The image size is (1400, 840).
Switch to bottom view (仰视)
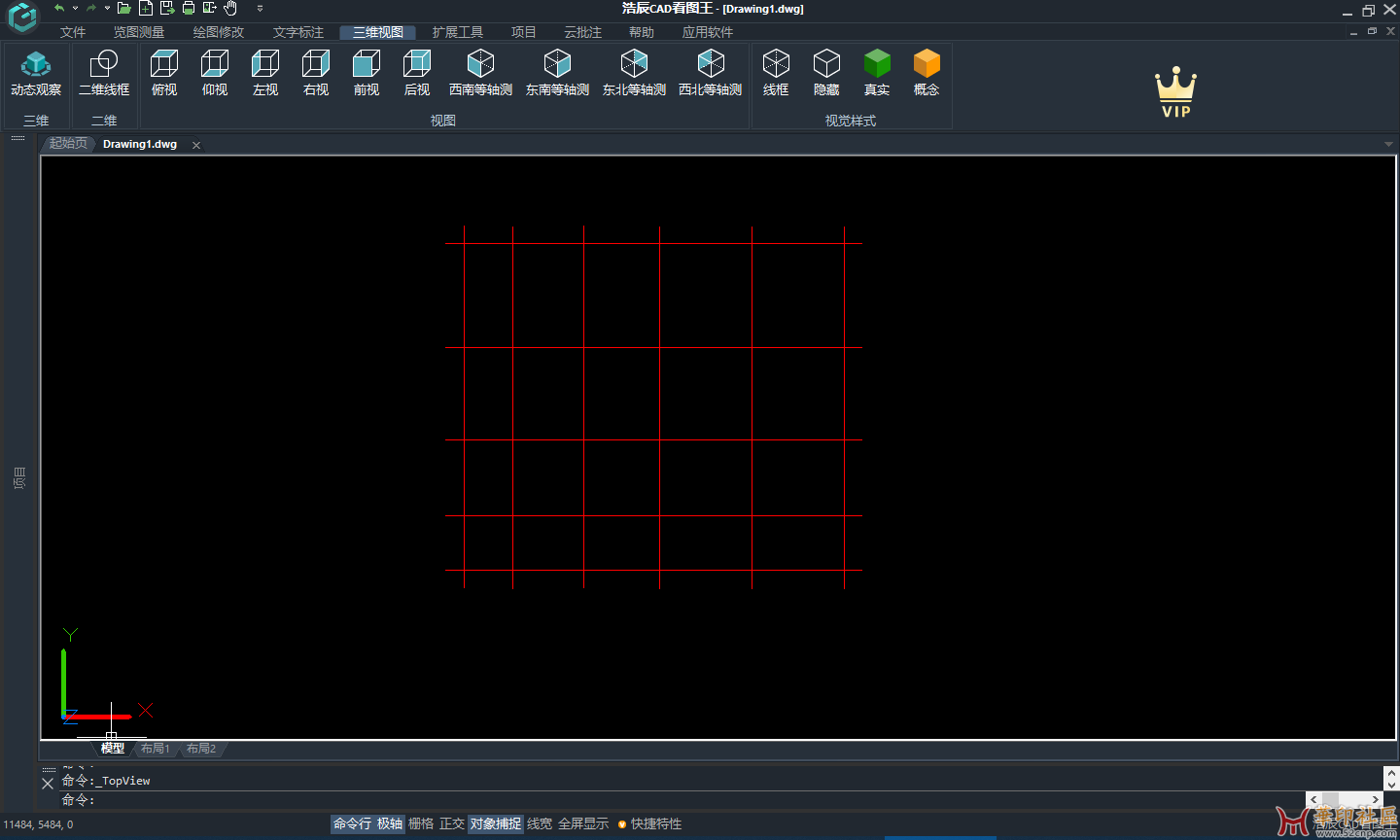click(215, 74)
